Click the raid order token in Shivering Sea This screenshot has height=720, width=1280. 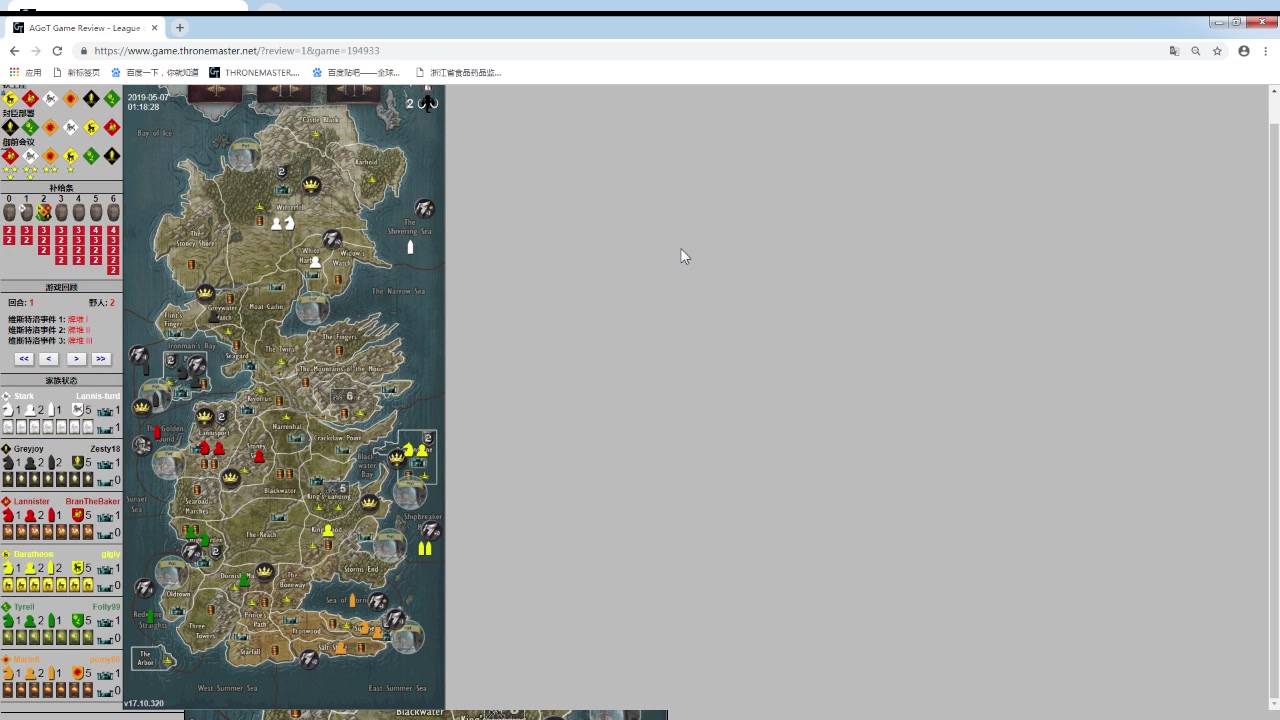coord(425,208)
